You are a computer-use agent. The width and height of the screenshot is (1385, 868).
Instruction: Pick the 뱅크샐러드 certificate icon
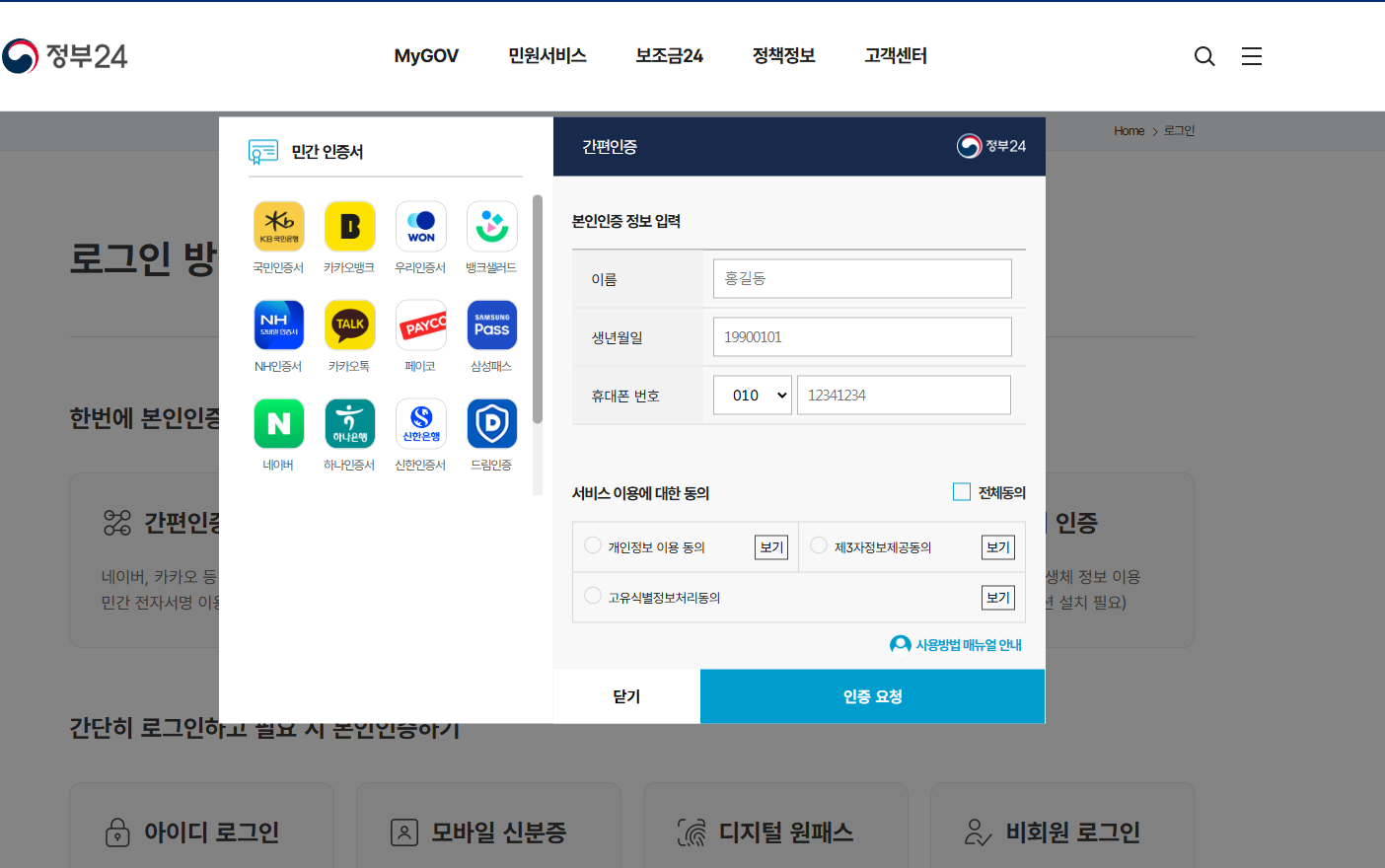(492, 227)
